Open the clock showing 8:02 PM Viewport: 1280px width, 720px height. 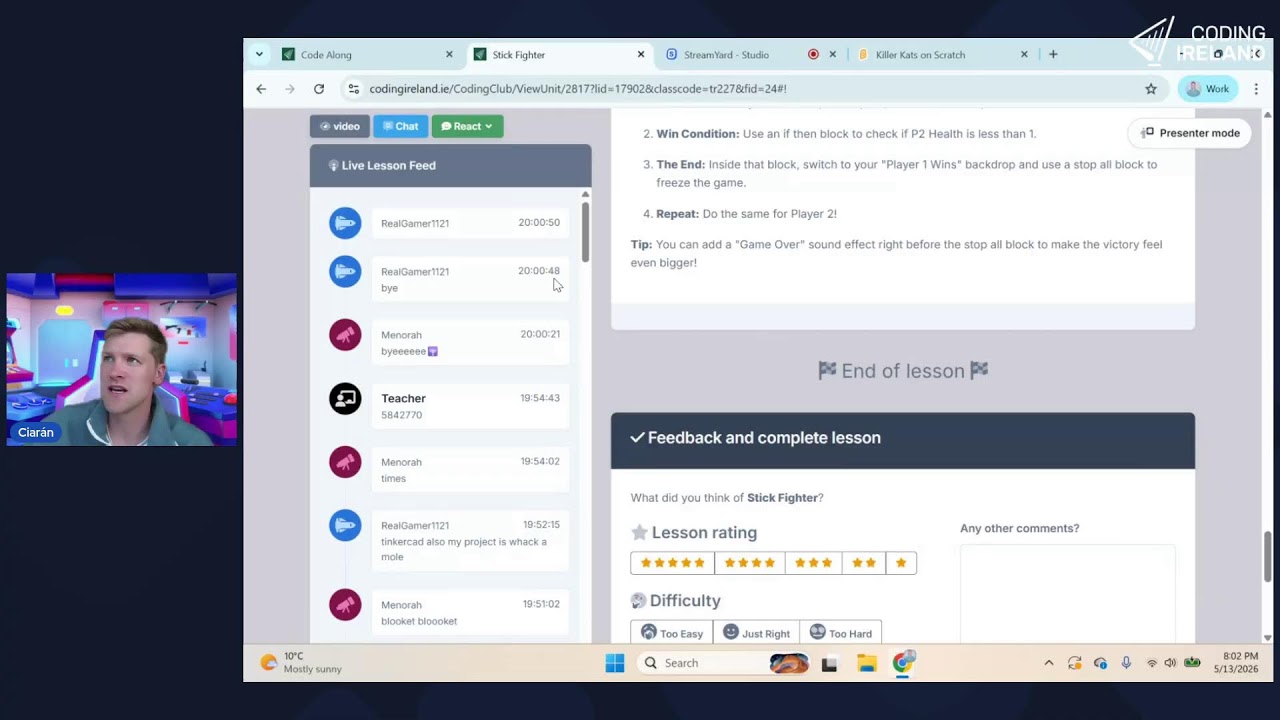point(1238,663)
